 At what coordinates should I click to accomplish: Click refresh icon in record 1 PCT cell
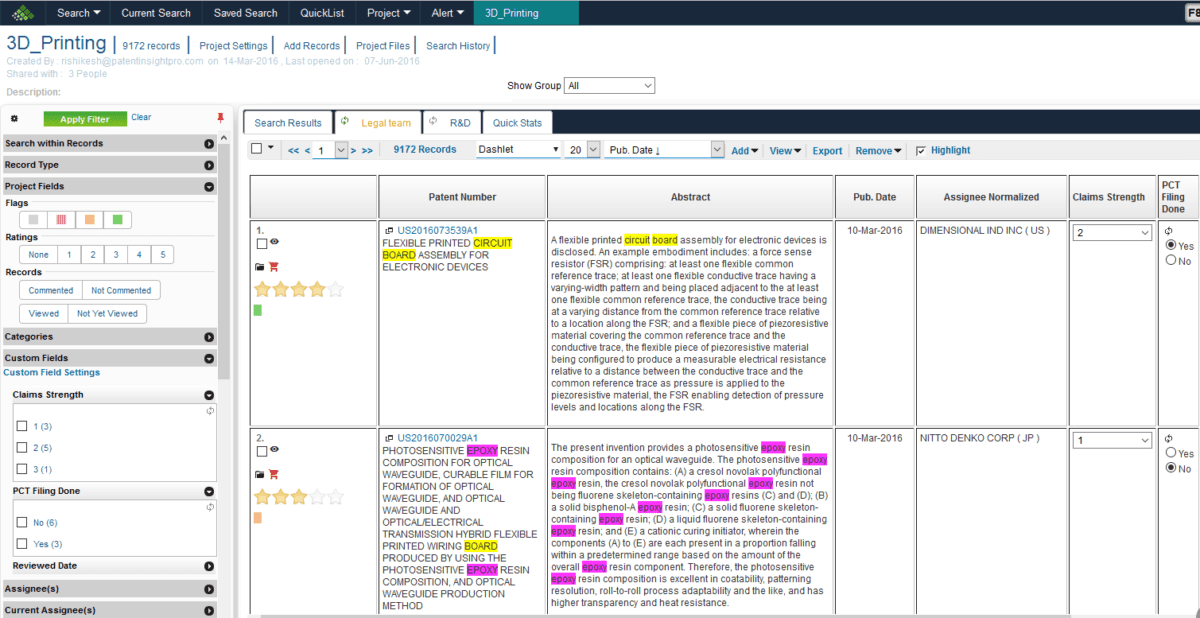pos(1169,231)
